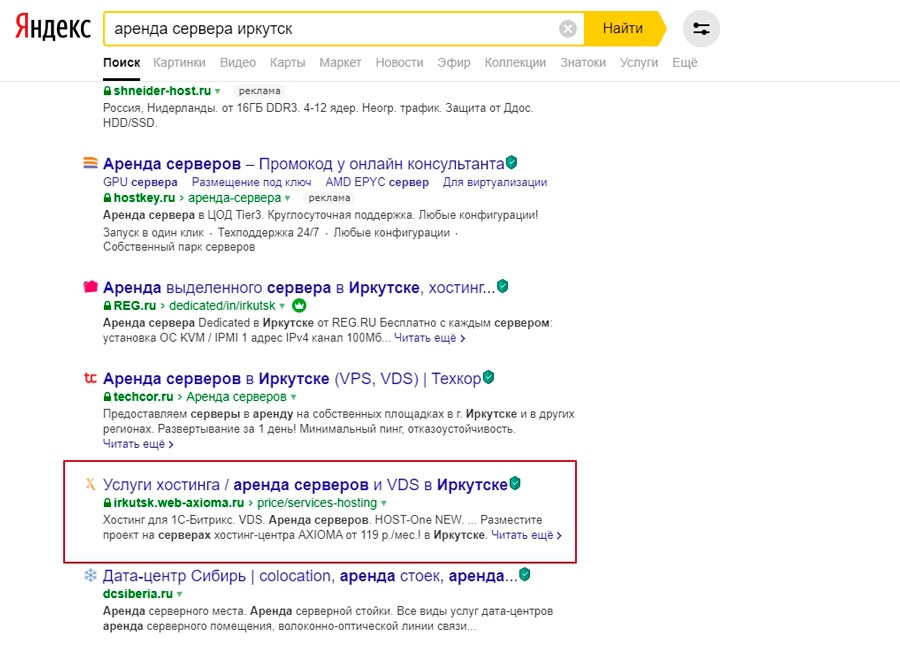Switch to the Новости tab
The height and width of the screenshot is (649, 900).
coord(399,63)
